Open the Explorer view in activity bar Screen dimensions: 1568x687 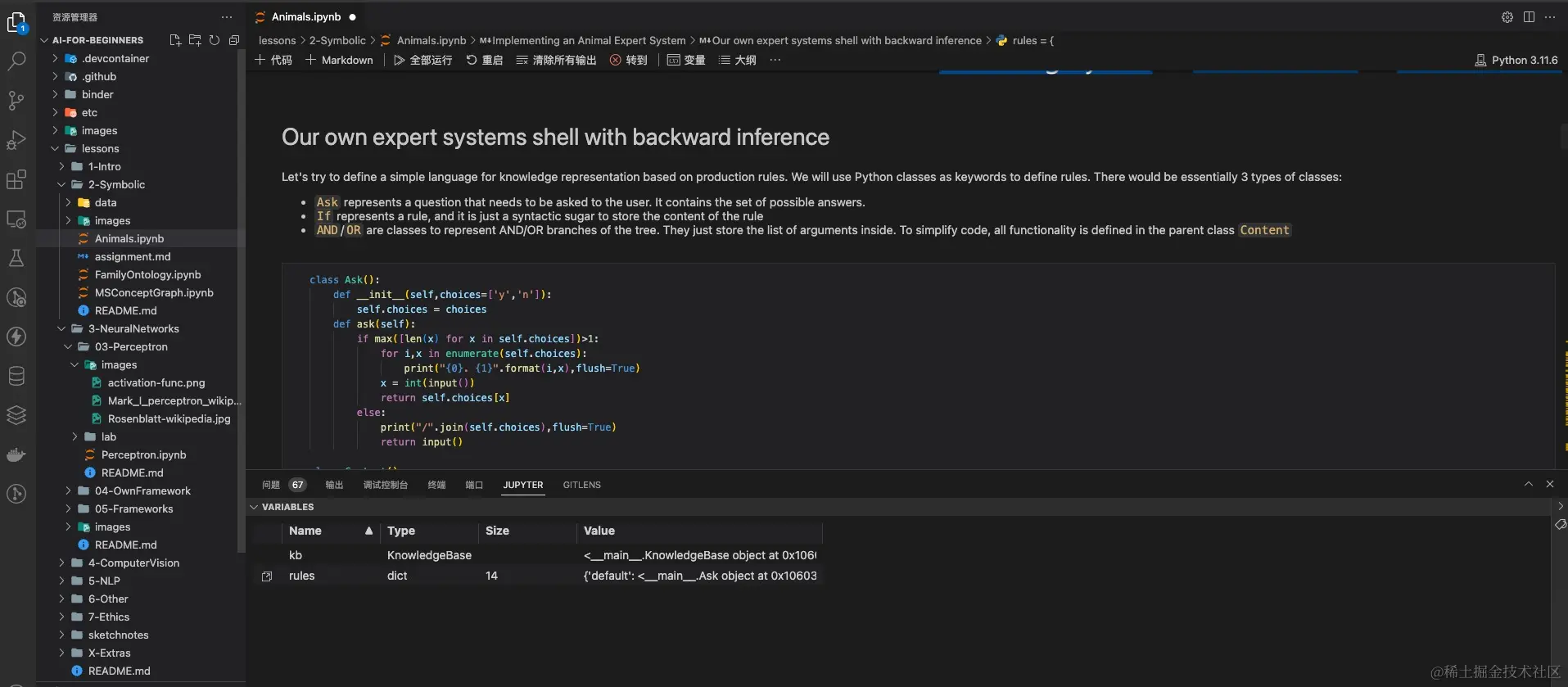pos(16,22)
